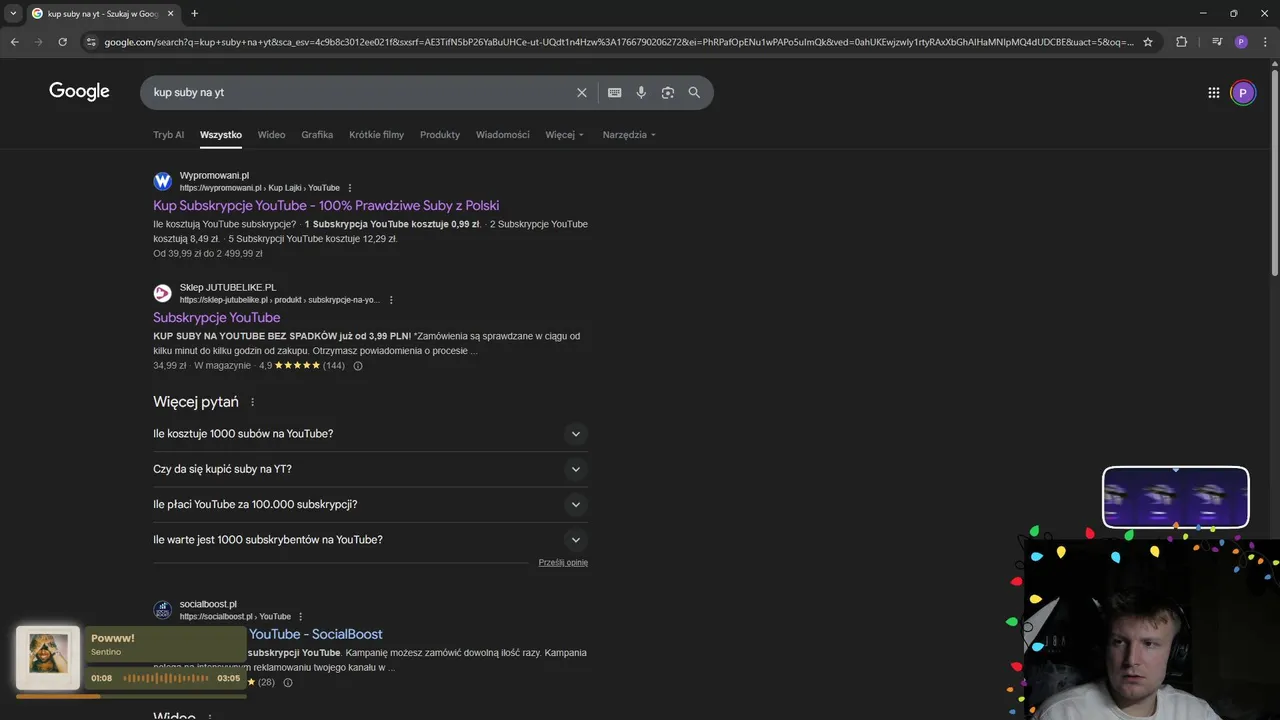The image size is (1280, 720).
Task: Open the Więcej dropdown
Action: click(565, 135)
